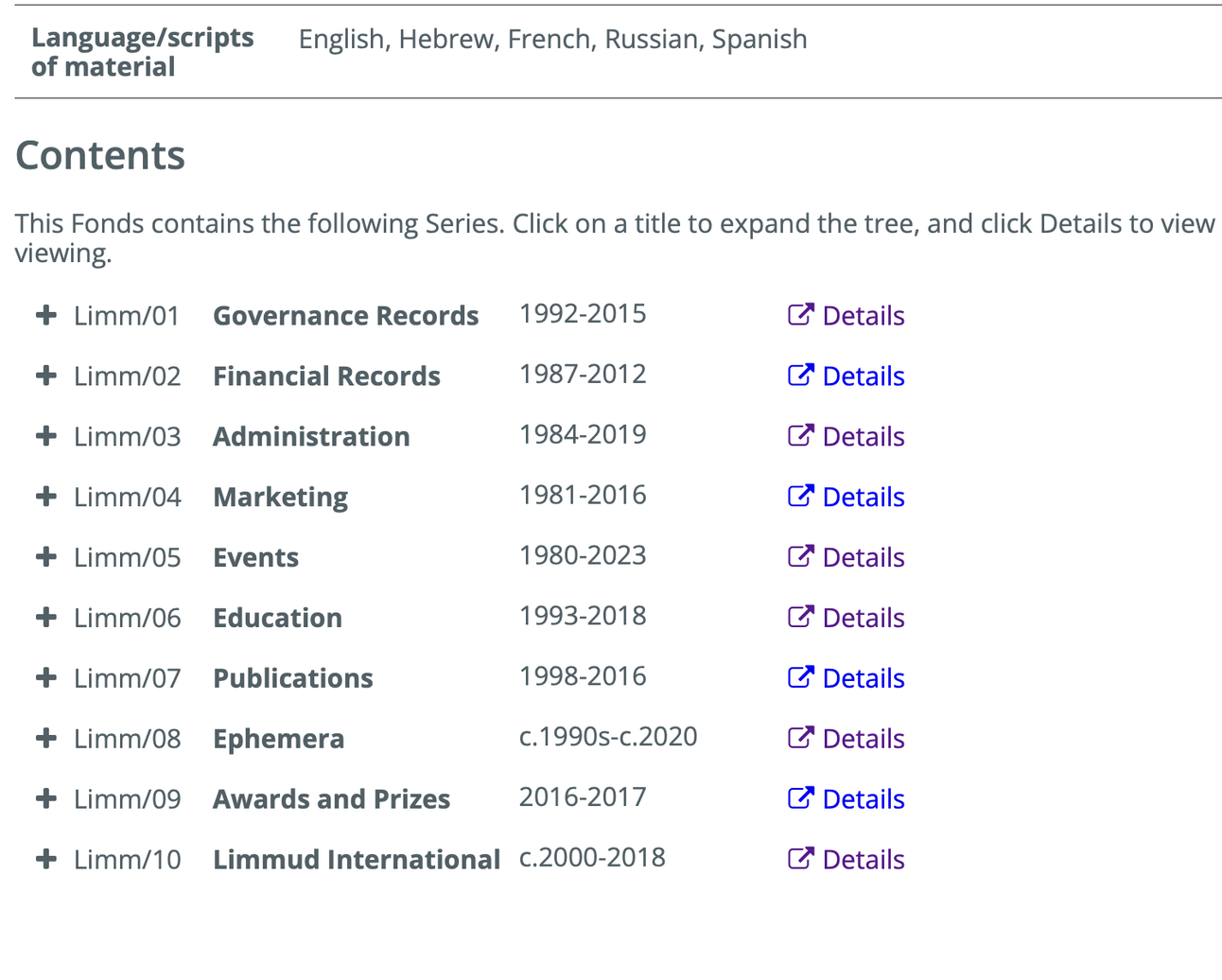Click external-link icon for Publications
Screen dimensions: 1222x980
coord(800,676)
